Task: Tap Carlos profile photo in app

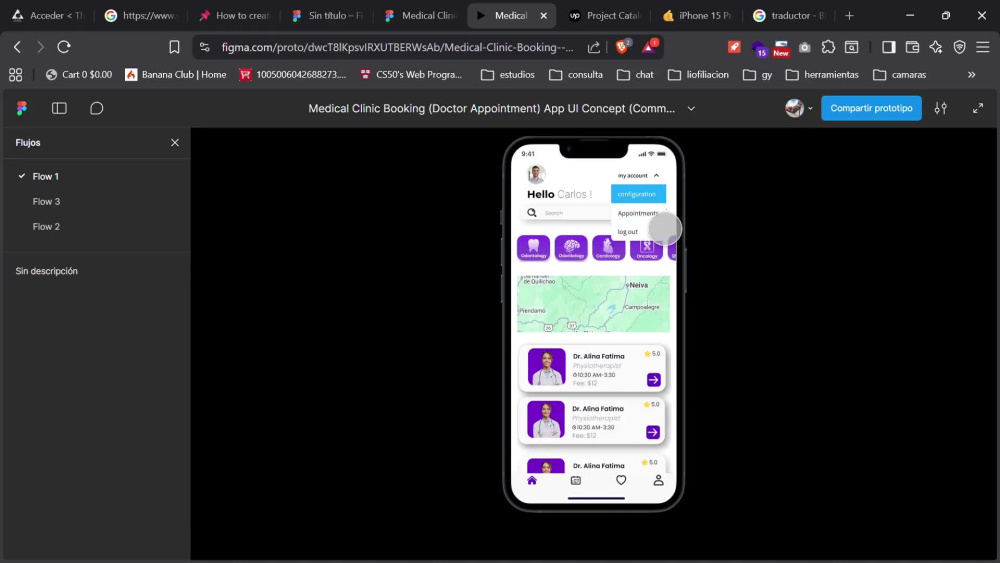Action: tap(536, 174)
